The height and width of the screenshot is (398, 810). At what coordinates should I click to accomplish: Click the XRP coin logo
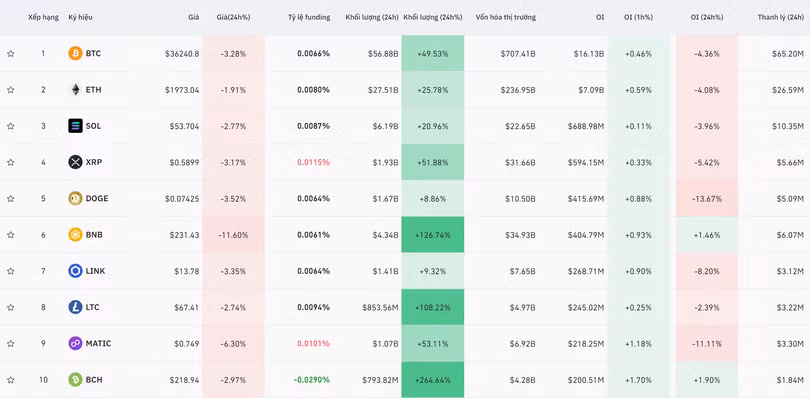(x=75, y=162)
